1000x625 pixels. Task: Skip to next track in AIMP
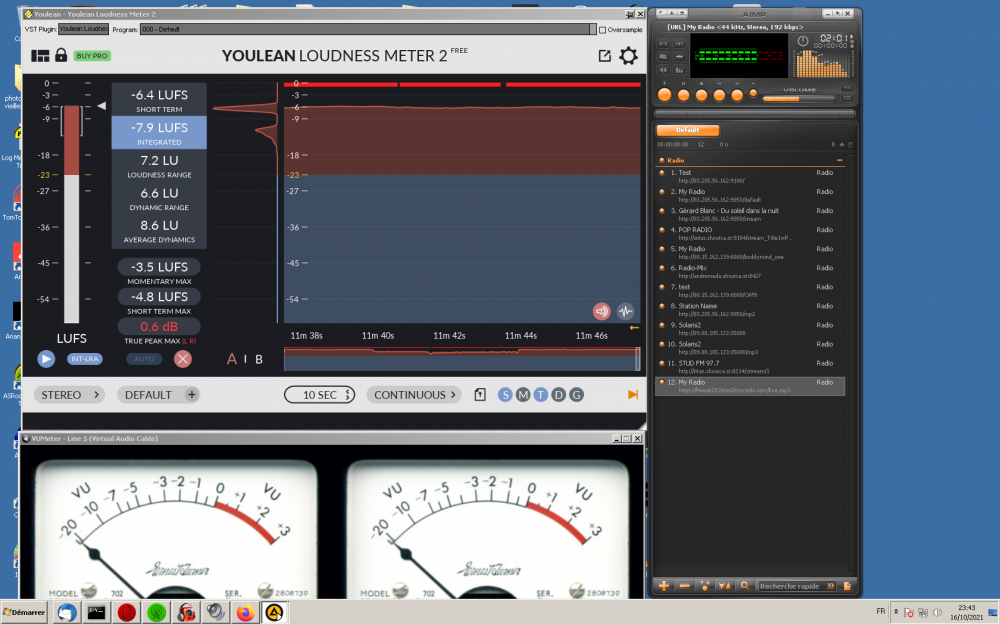(x=737, y=95)
